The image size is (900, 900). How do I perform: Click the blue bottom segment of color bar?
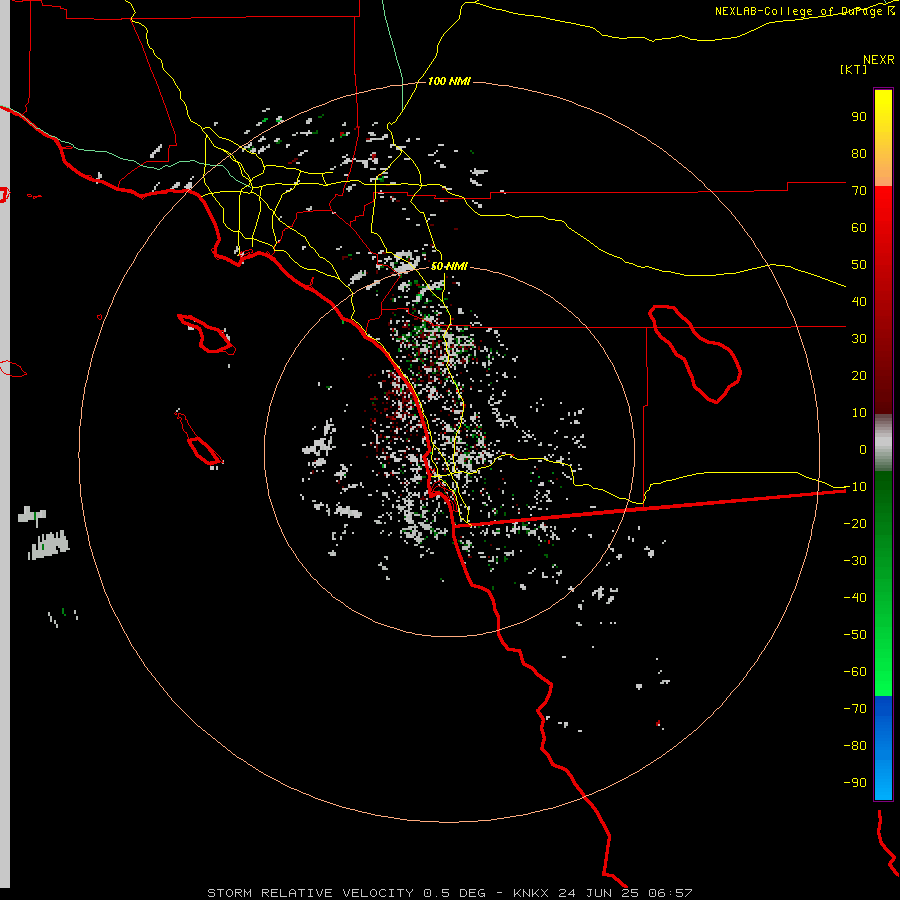[x=883, y=748]
